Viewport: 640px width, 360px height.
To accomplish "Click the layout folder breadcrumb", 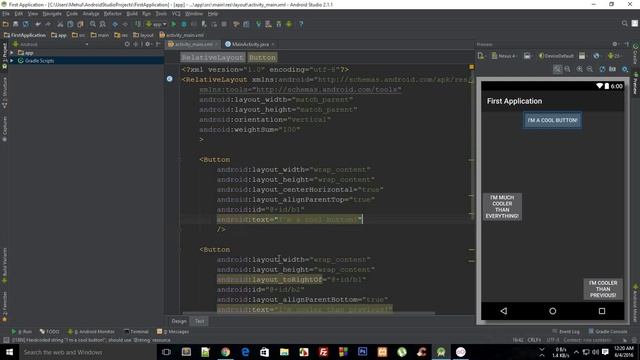I will point(143,35).
